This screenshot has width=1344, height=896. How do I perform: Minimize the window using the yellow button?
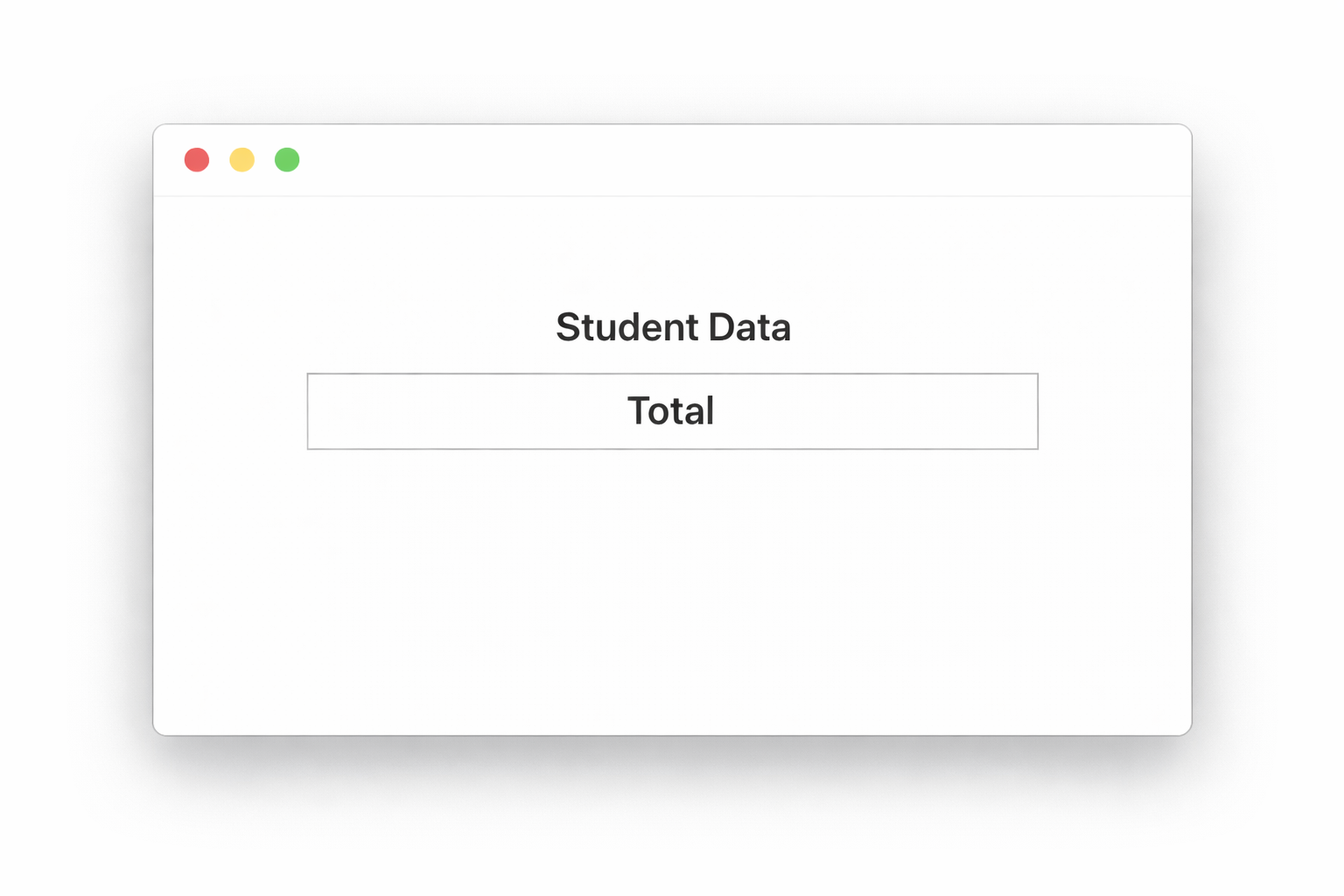point(242,160)
